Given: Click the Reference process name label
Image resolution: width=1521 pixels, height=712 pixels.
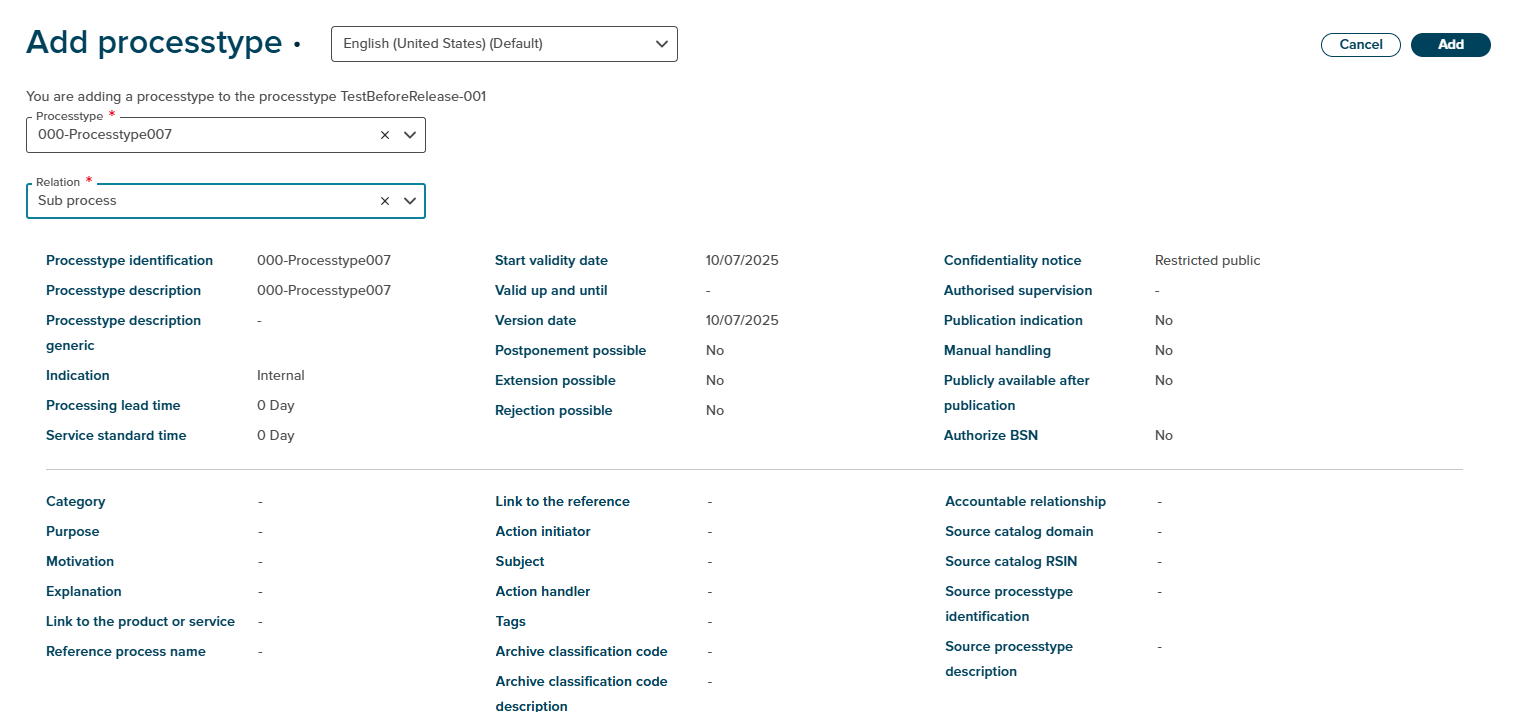Looking at the screenshot, I should (126, 652).
